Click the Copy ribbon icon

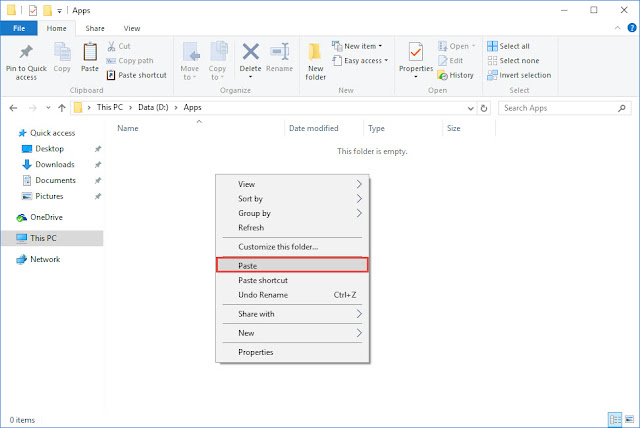62,52
